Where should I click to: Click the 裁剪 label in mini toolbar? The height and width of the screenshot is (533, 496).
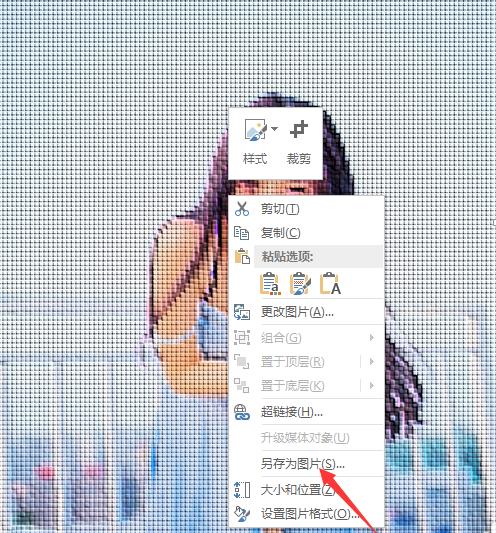[x=299, y=159]
